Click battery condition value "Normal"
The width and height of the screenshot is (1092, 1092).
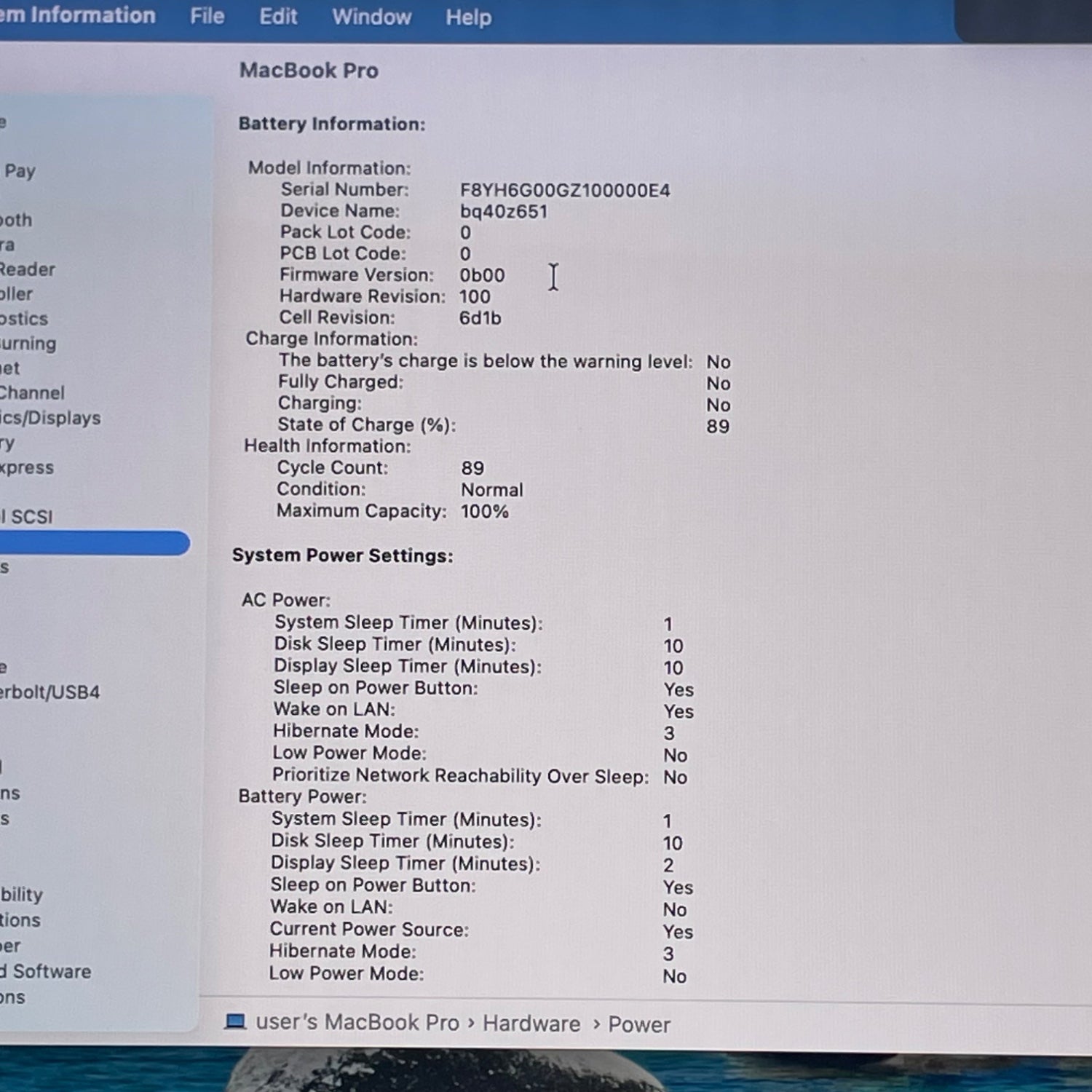coord(492,490)
